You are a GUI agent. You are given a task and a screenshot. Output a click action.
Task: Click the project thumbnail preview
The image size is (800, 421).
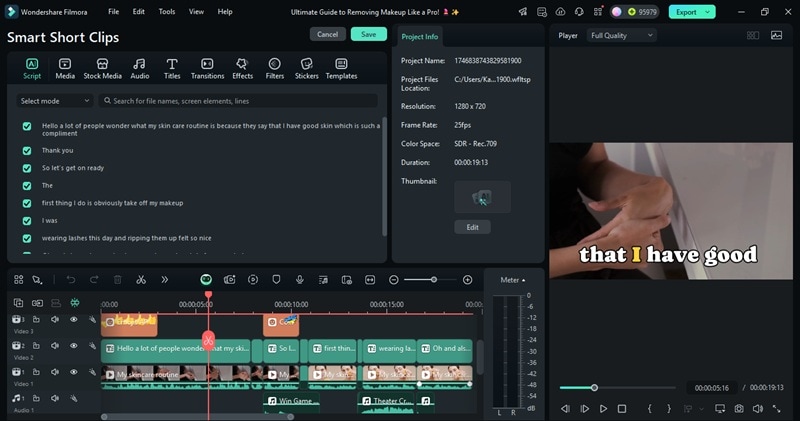point(482,197)
